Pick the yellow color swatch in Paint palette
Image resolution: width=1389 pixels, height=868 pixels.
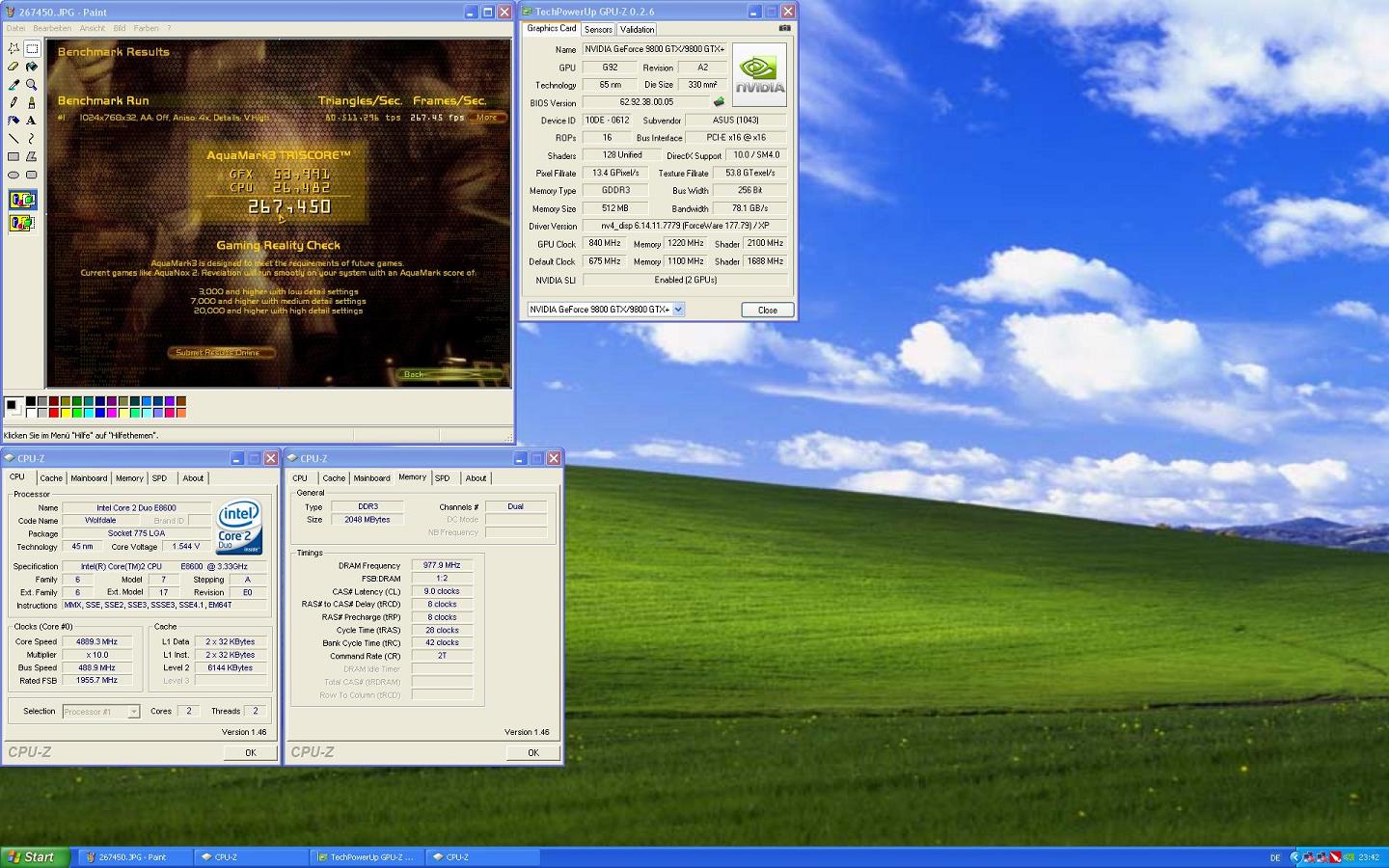pyautogui.click(x=66, y=413)
